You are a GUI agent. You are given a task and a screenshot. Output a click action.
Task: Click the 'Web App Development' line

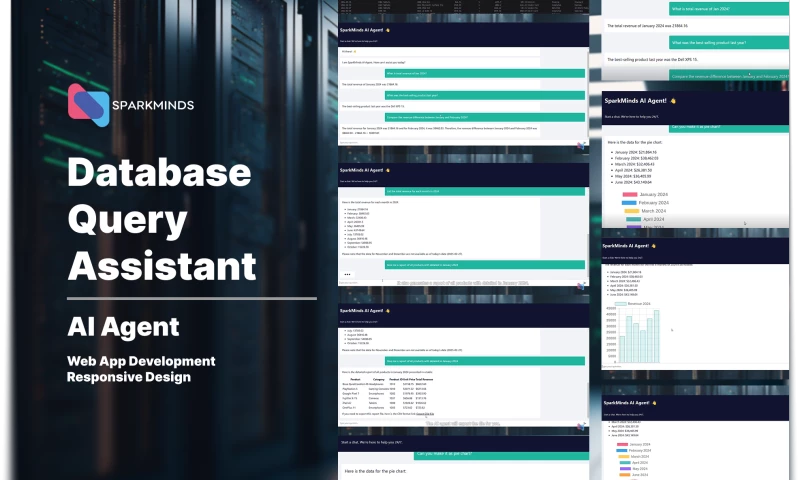pyautogui.click(x=141, y=361)
